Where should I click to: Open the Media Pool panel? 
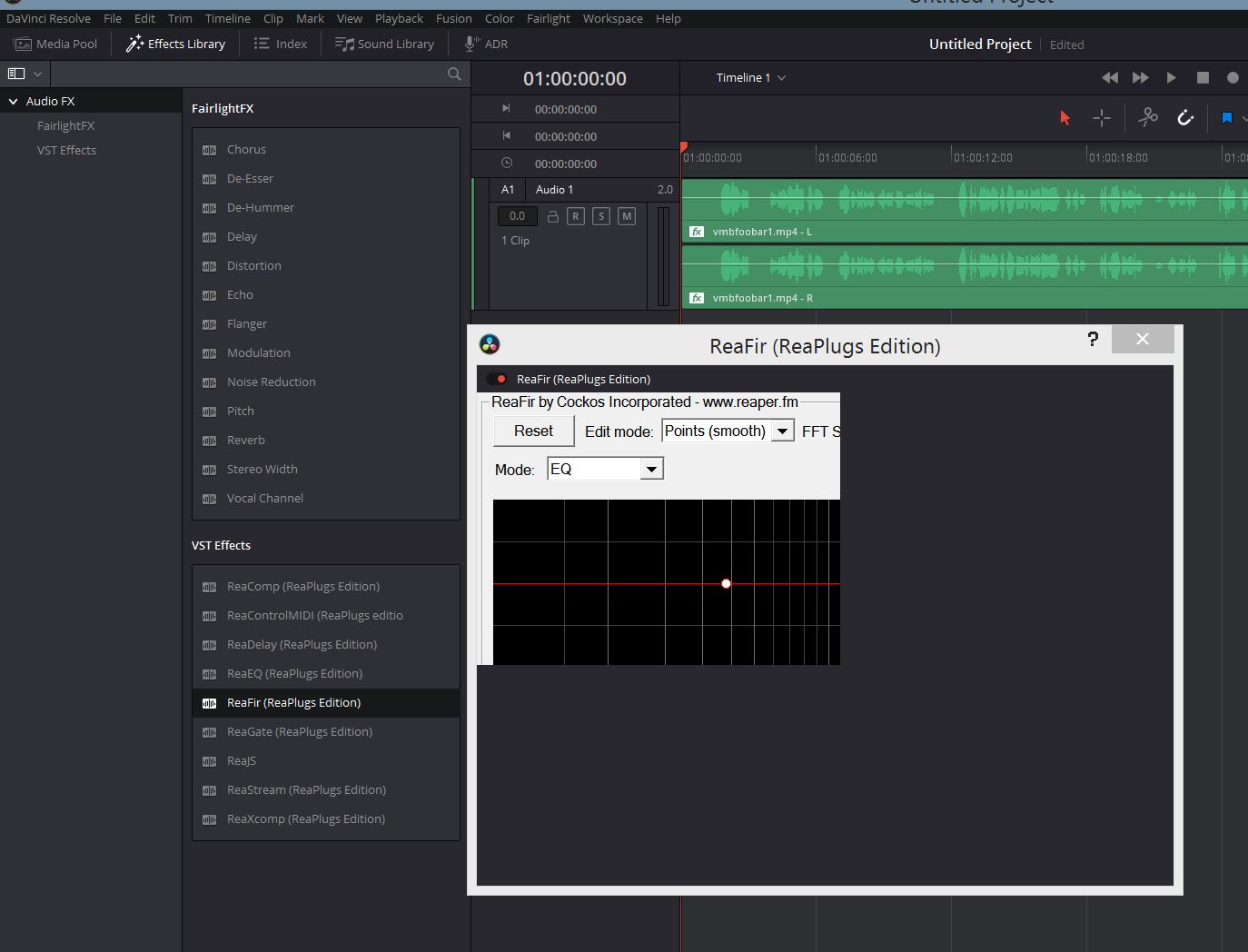click(x=56, y=44)
